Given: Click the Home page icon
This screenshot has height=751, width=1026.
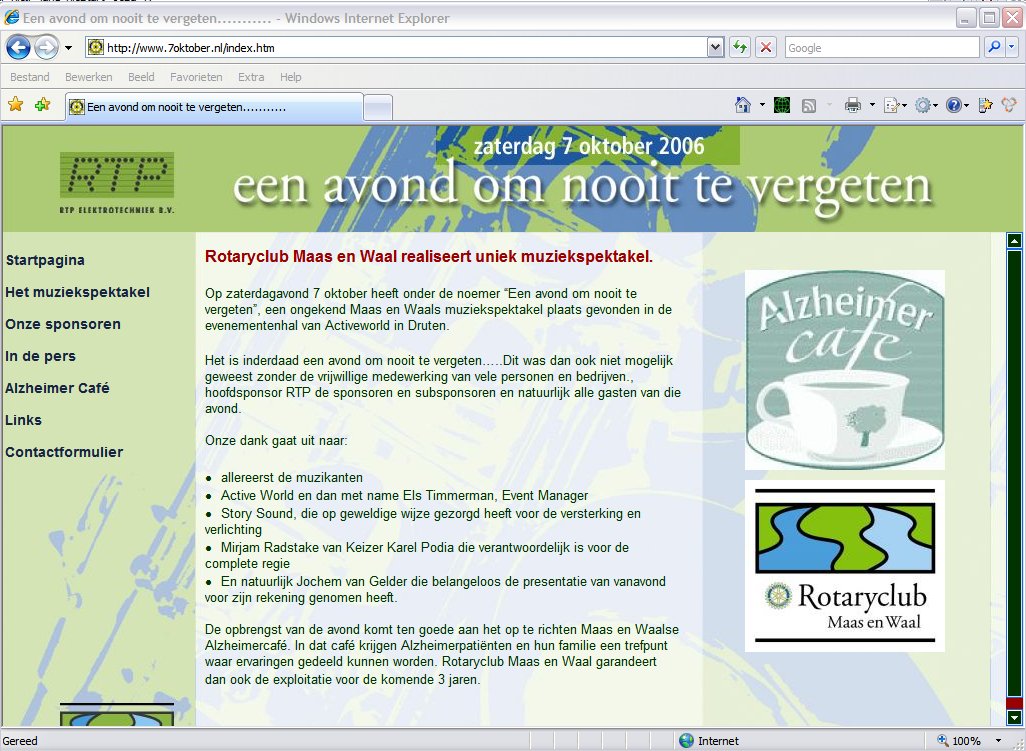Looking at the screenshot, I should click(743, 105).
